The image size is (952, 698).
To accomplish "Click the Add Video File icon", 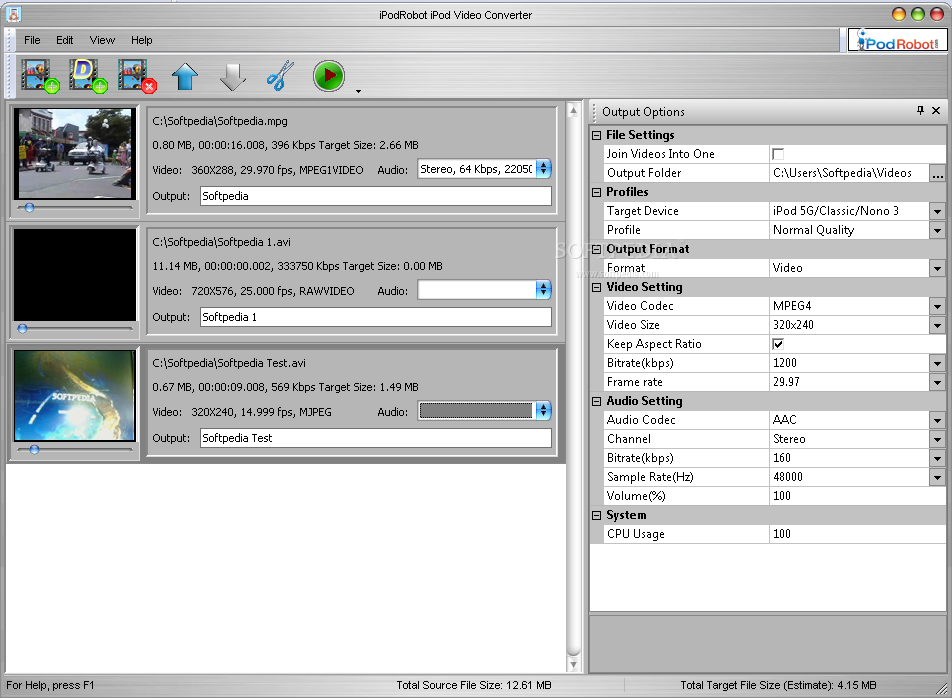I will [39, 76].
